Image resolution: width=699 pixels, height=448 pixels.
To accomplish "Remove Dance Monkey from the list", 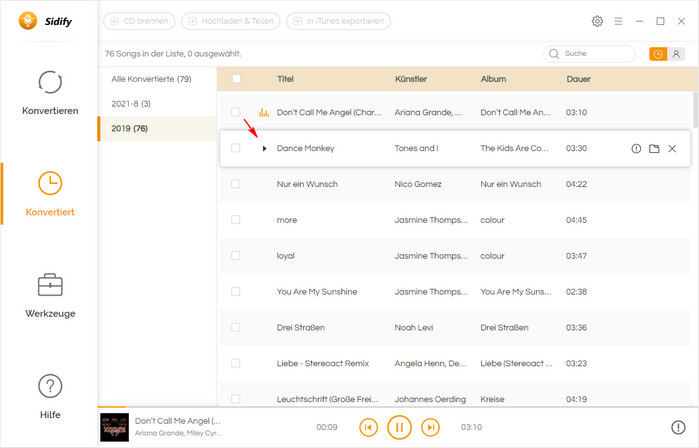I will pyautogui.click(x=672, y=148).
